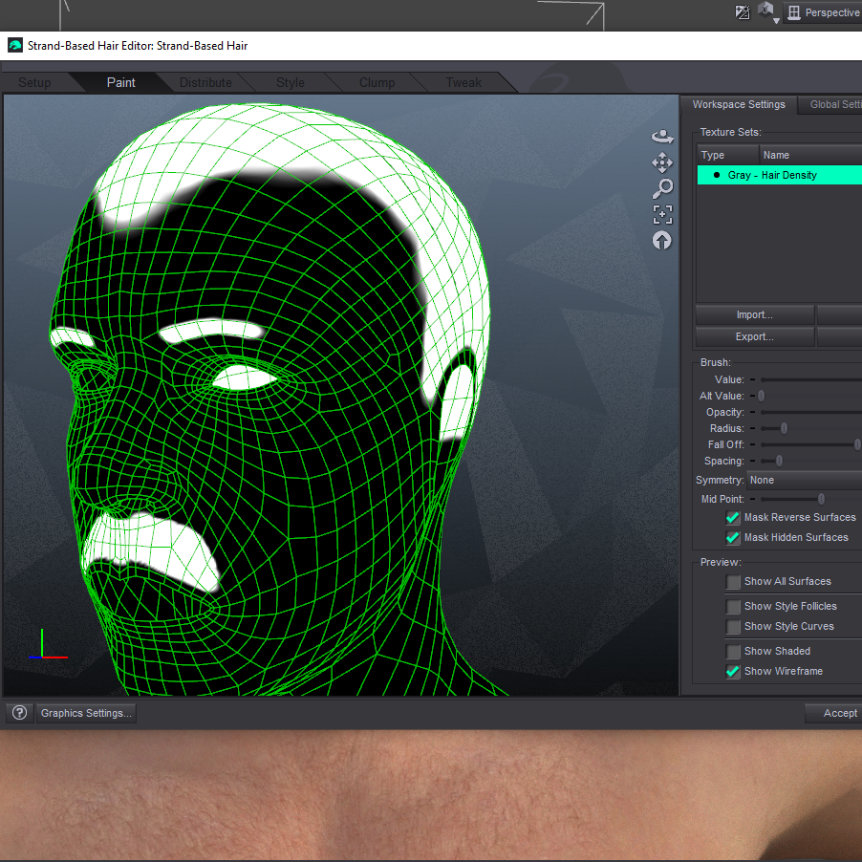
Task: Select the zoom magnifier view icon
Action: point(662,189)
